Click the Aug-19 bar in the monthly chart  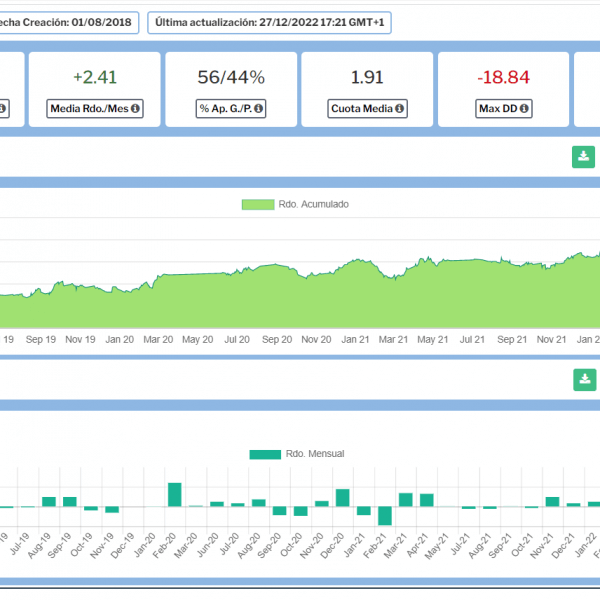click(x=49, y=502)
